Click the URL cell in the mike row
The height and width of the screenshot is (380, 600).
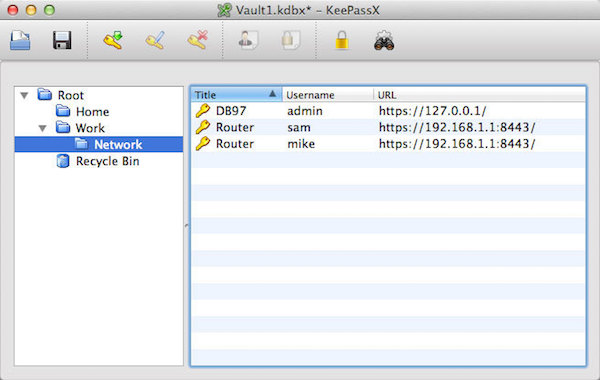(x=457, y=144)
